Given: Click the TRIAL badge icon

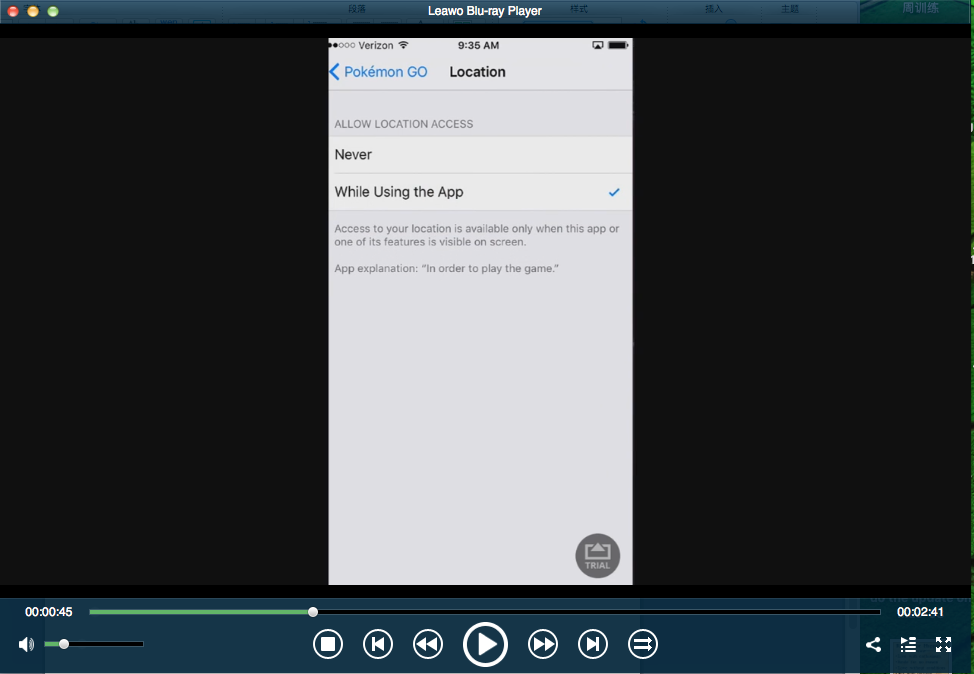Looking at the screenshot, I should pos(598,555).
